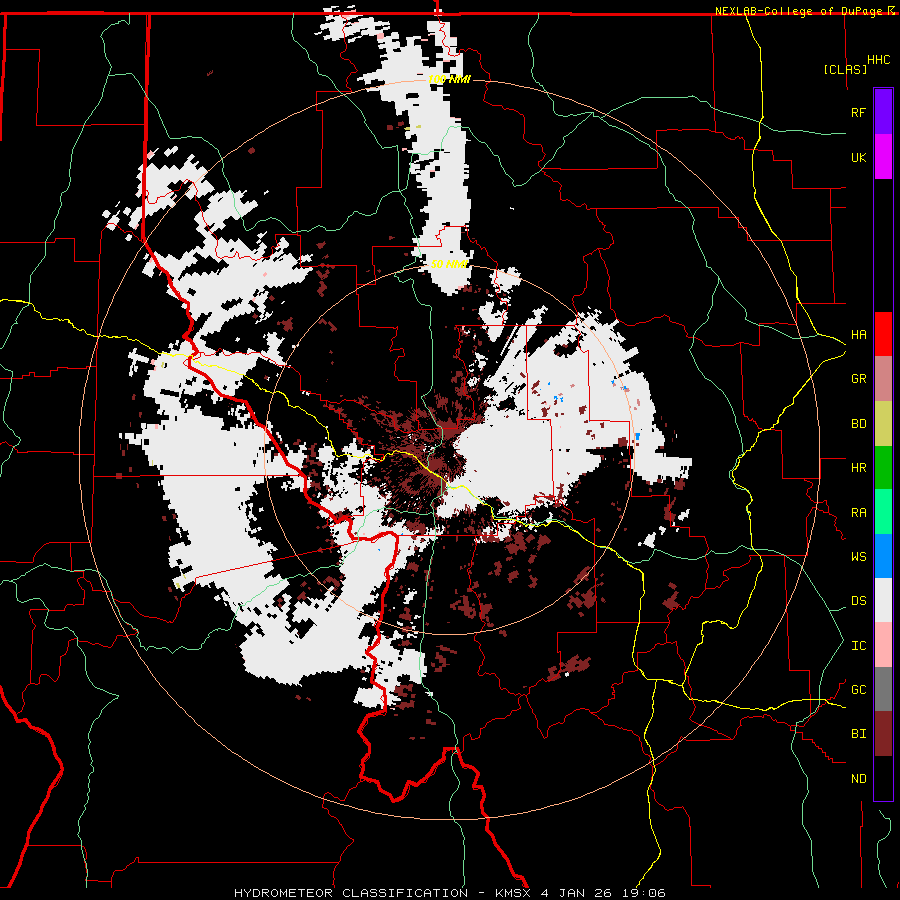The width and height of the screenshot is (900, 900).
Task: Select the HA red legend swatch
Action: (x=883, y=334)
